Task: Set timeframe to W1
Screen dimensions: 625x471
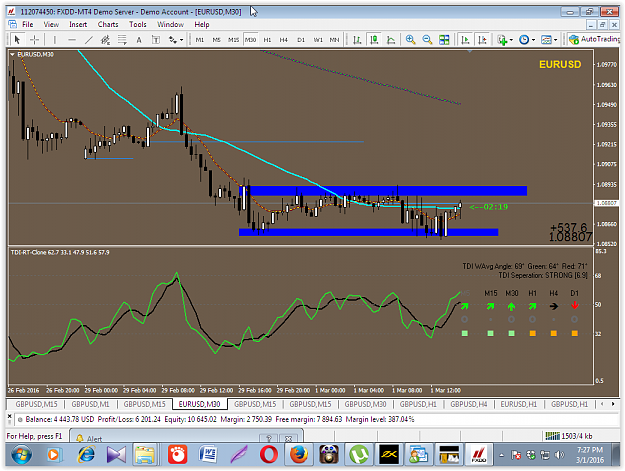Action: tap(318, 40)
